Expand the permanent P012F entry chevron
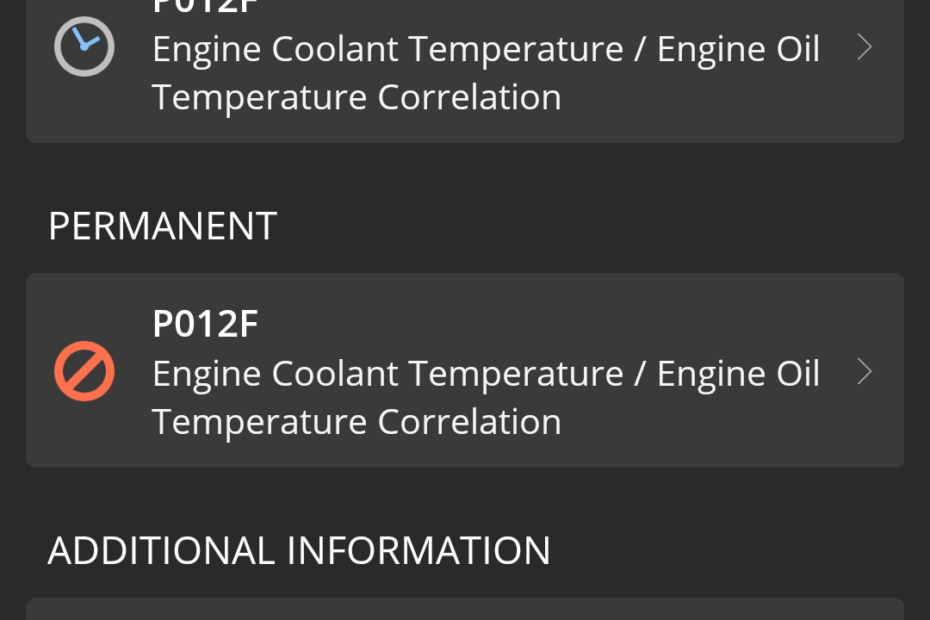Image resolution: width=930 pixels, height=620 pixels. [x=865, y=372]
